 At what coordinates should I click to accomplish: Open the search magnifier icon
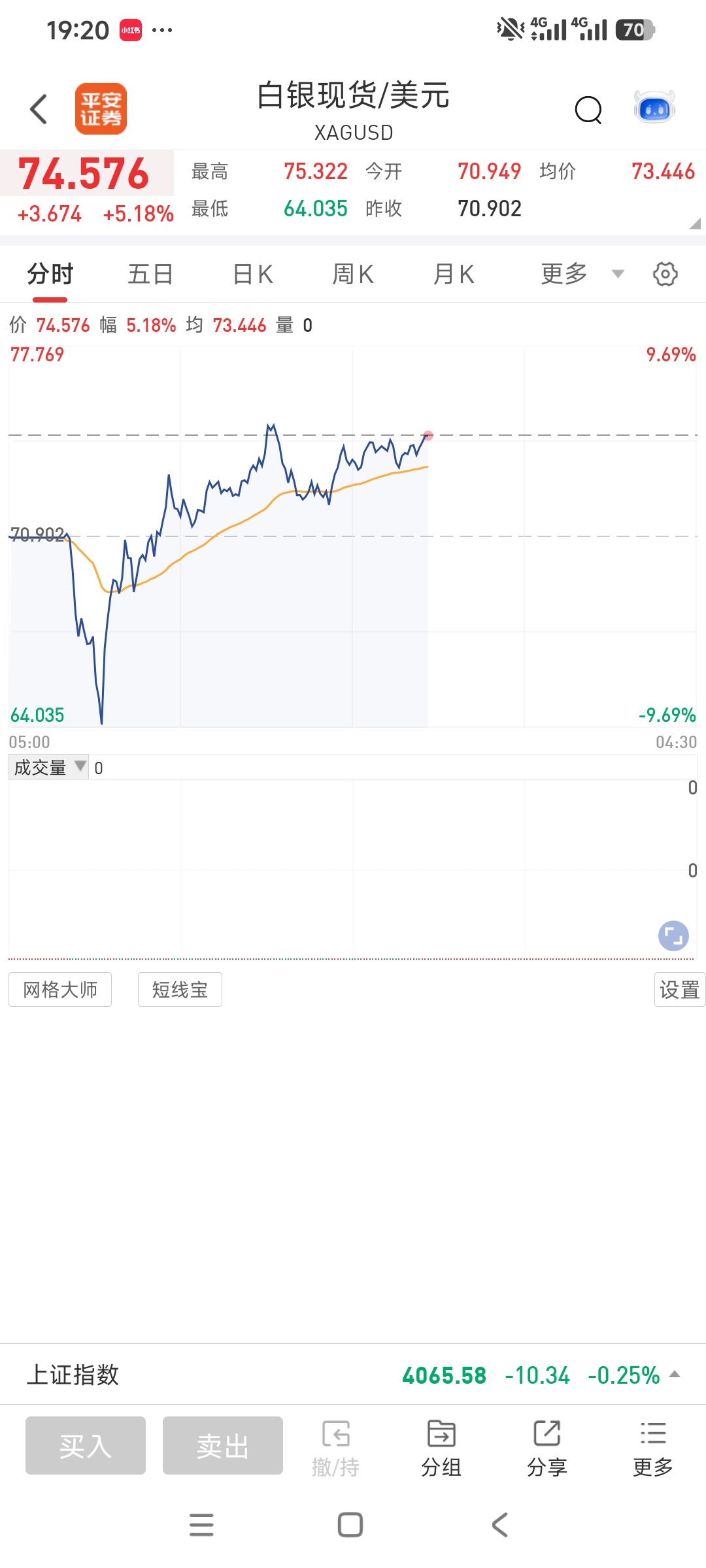[x=588, y=110]
